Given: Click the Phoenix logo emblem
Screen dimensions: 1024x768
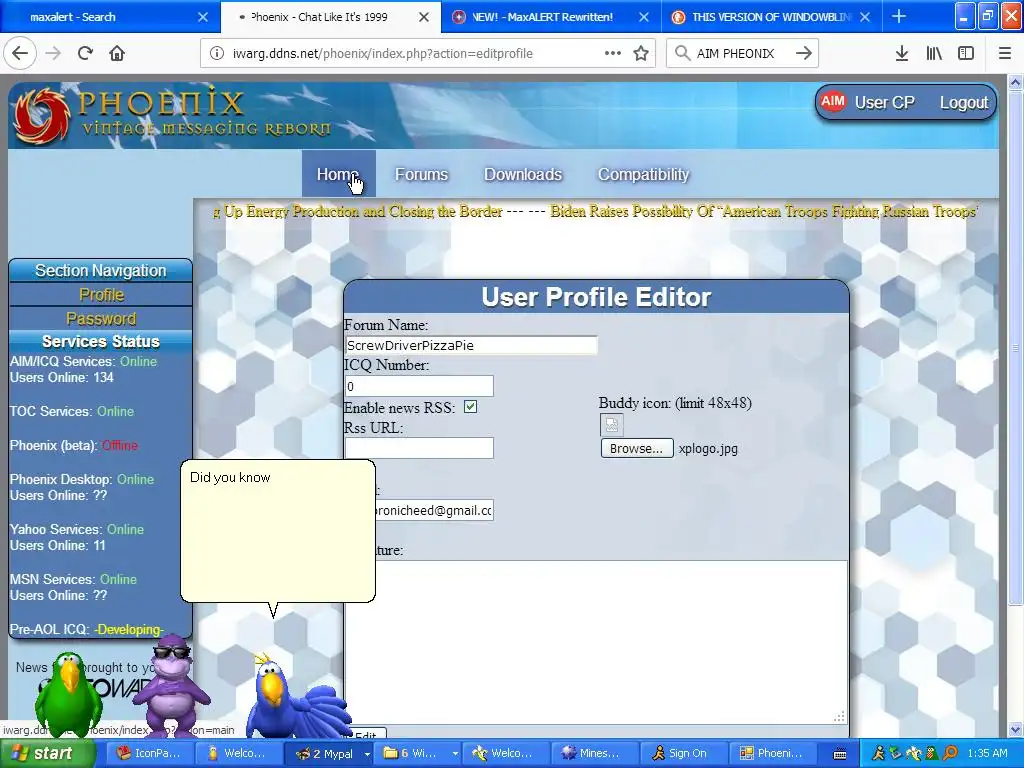Looking at the screenshot, I should 42,116.
